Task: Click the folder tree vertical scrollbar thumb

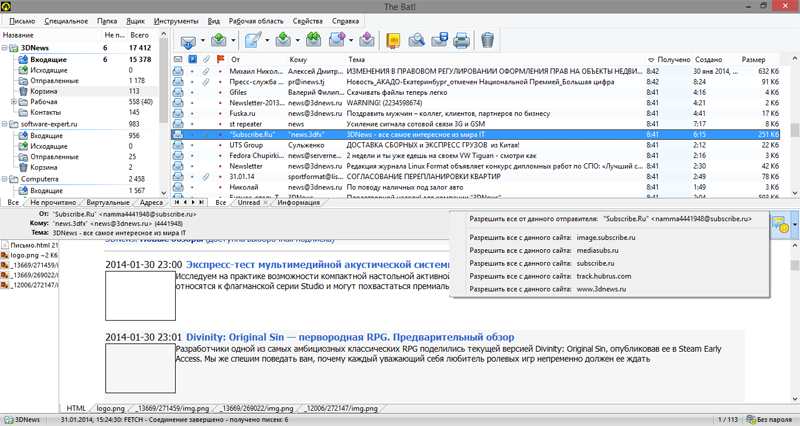Action: pyautogui.click(x=163, y=81)
